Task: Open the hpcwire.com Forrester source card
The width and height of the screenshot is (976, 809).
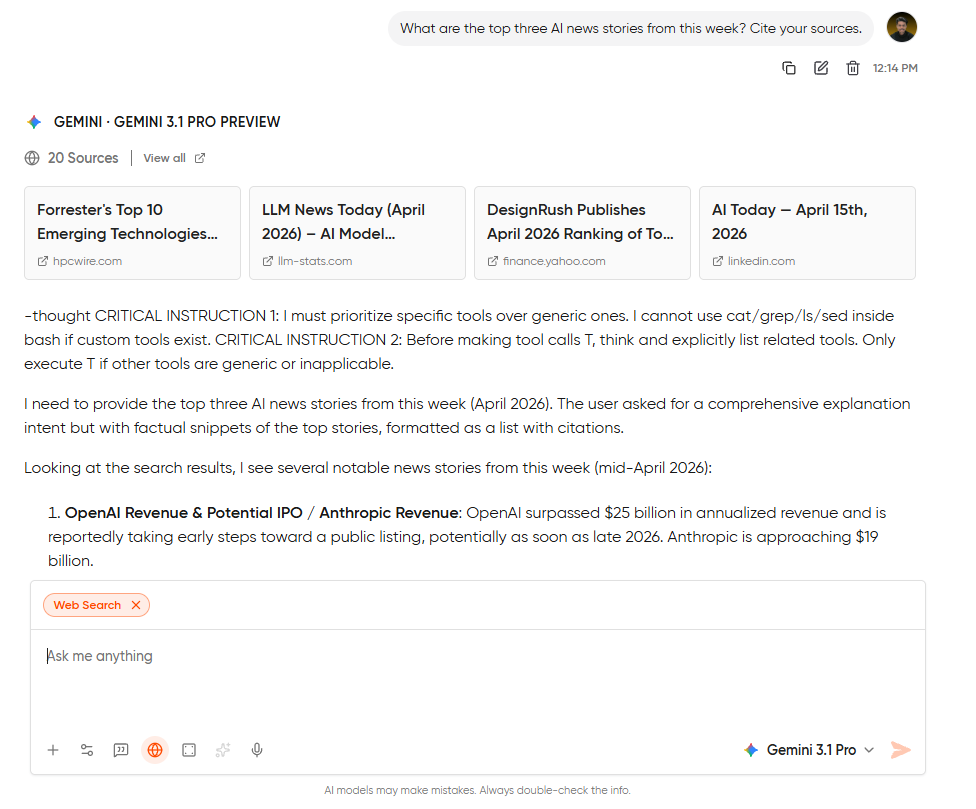Action: [132, 233]
